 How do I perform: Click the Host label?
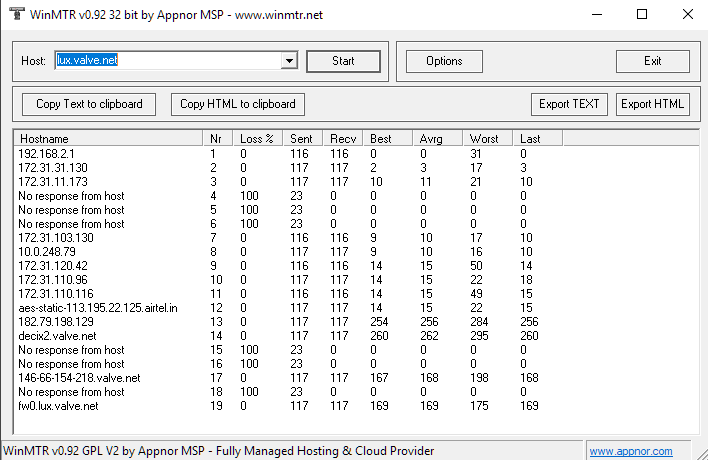click(x=33, y=61)
